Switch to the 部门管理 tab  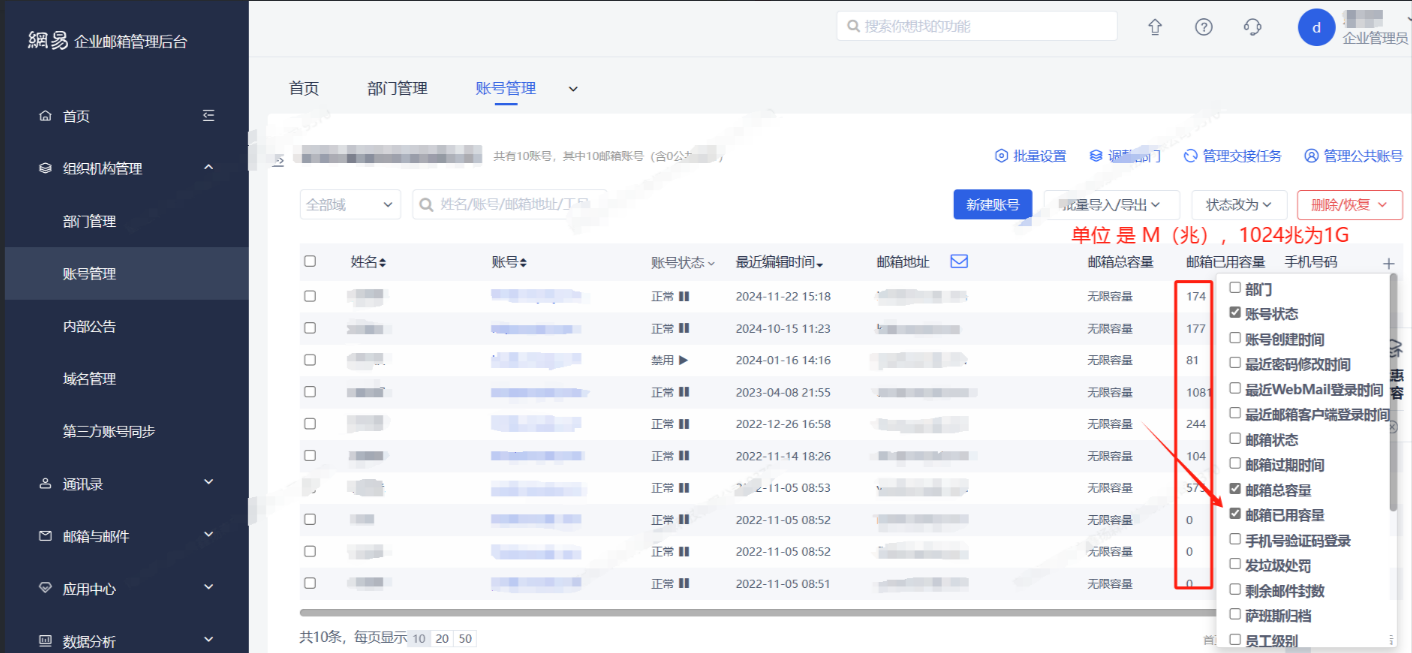397,88
